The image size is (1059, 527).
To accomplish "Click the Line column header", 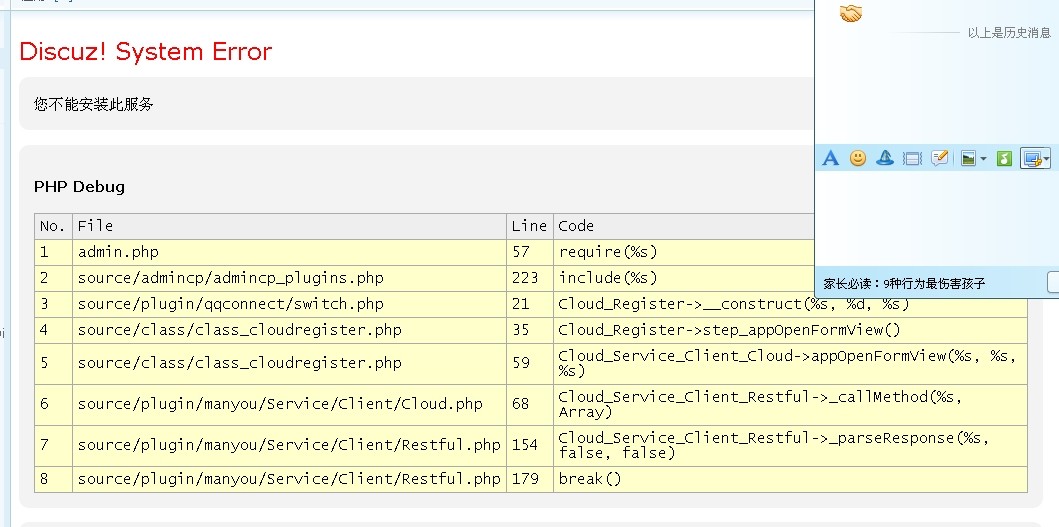I will coord(530,226).
